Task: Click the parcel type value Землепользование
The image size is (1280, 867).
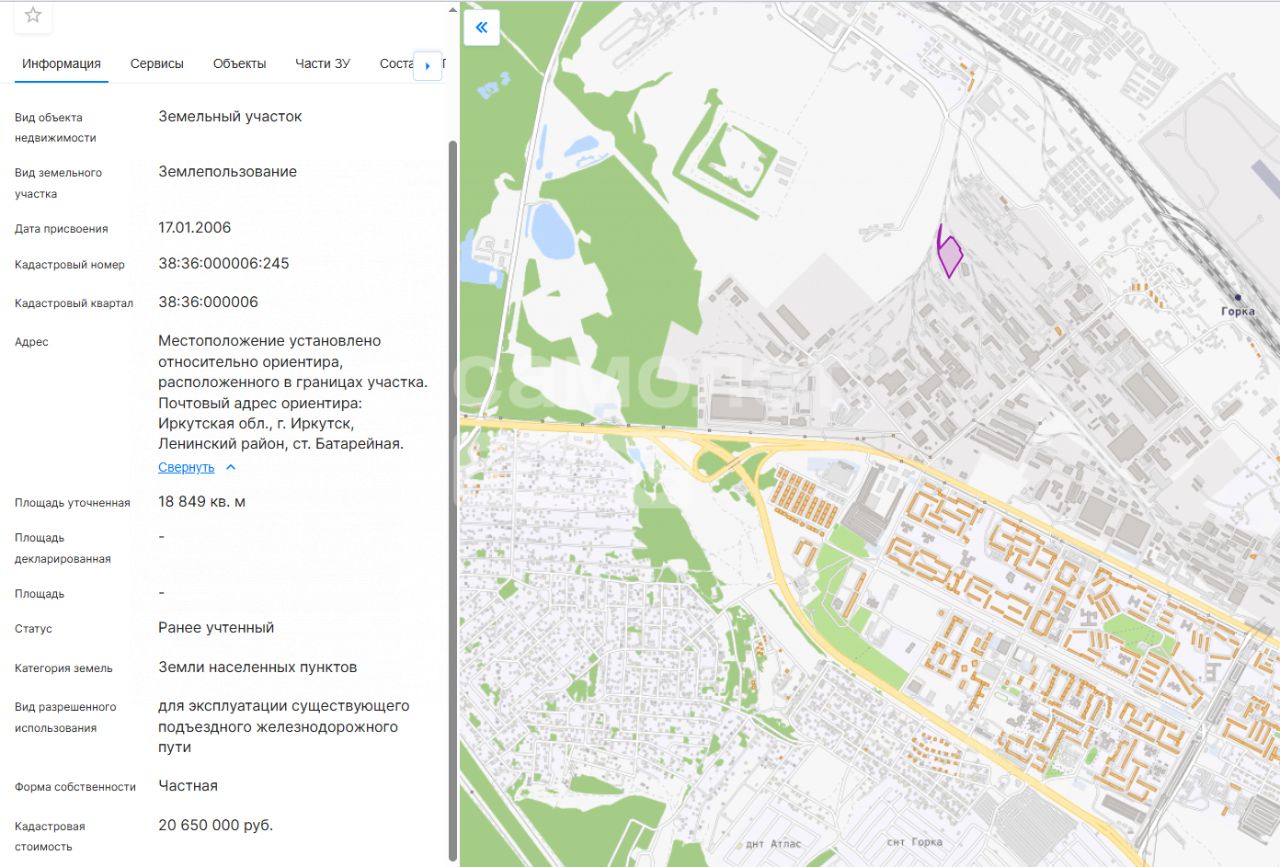Action: pyautogui.click(x=228, y=172)
